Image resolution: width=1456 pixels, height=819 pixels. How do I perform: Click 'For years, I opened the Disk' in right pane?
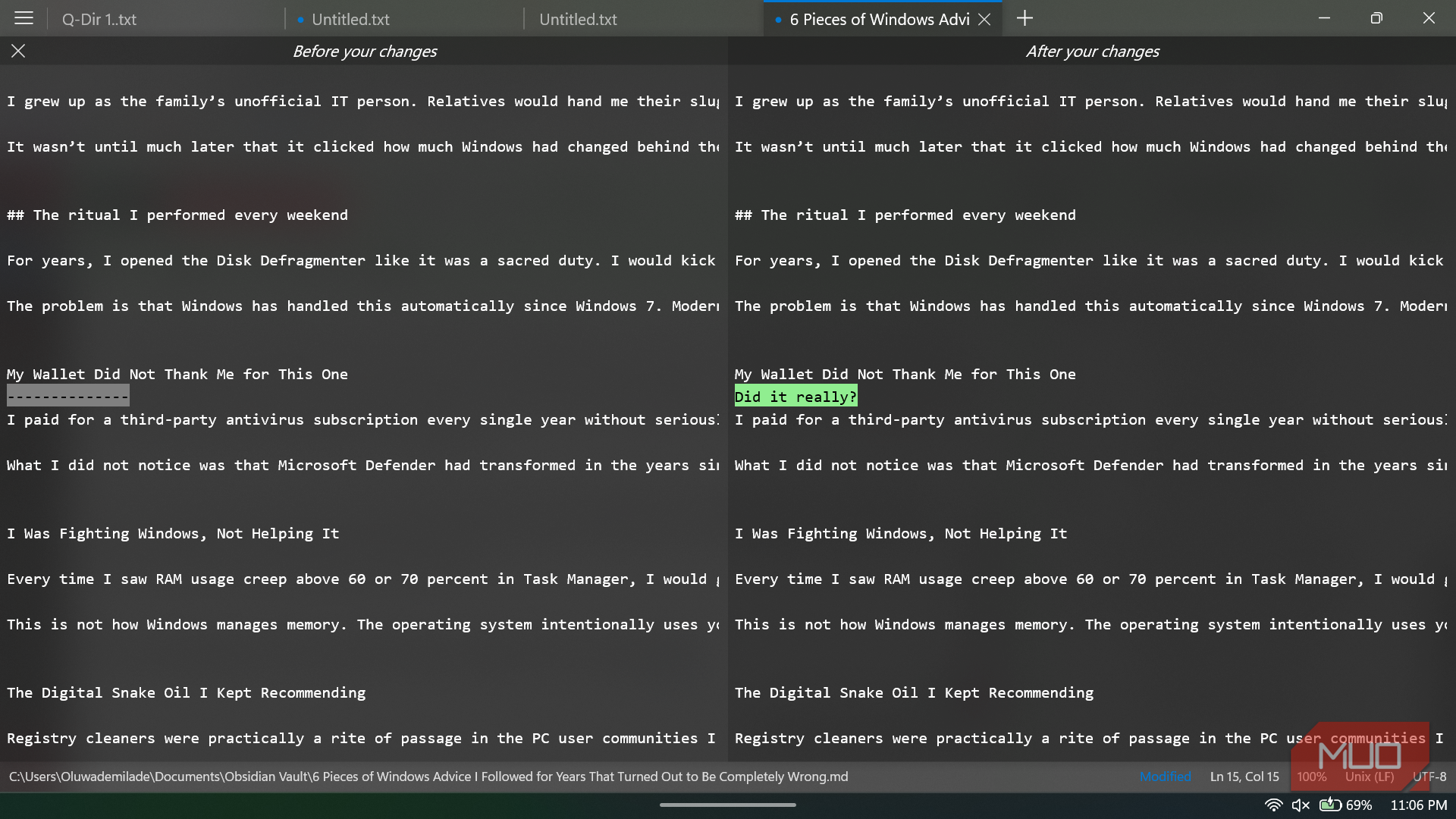pos(1089,260)
